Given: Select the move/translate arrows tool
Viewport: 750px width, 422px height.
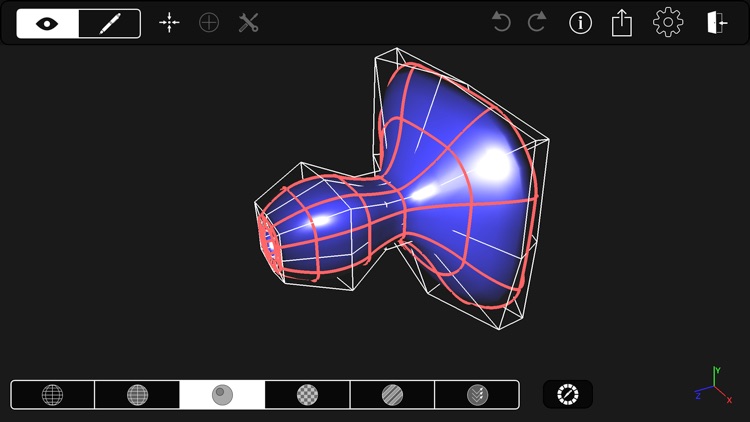Looking at the screenshot, I should tap(169, 23).
